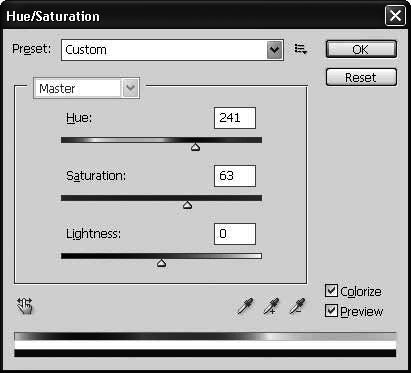The height and width of the screenshot is (373, 411).
Task: Click the Lightness: label
Action: point(93,234)
